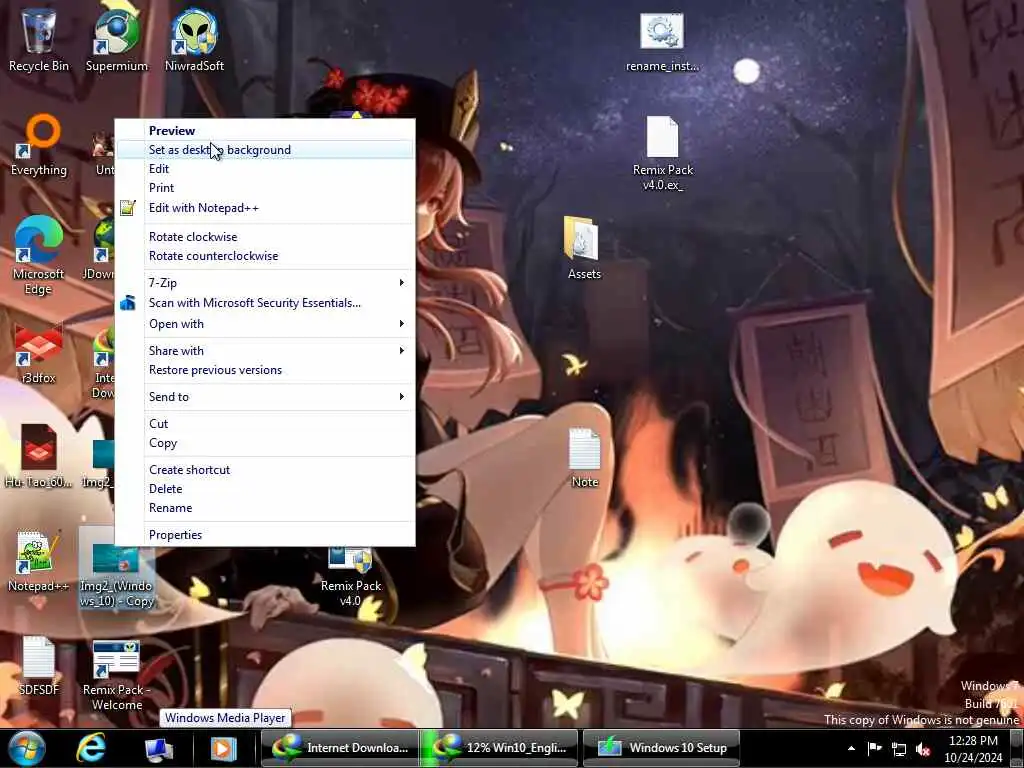Switch to Internet Download Manager taskbar window
This screenshot has width=1024, height=768.
coord(340,748)
